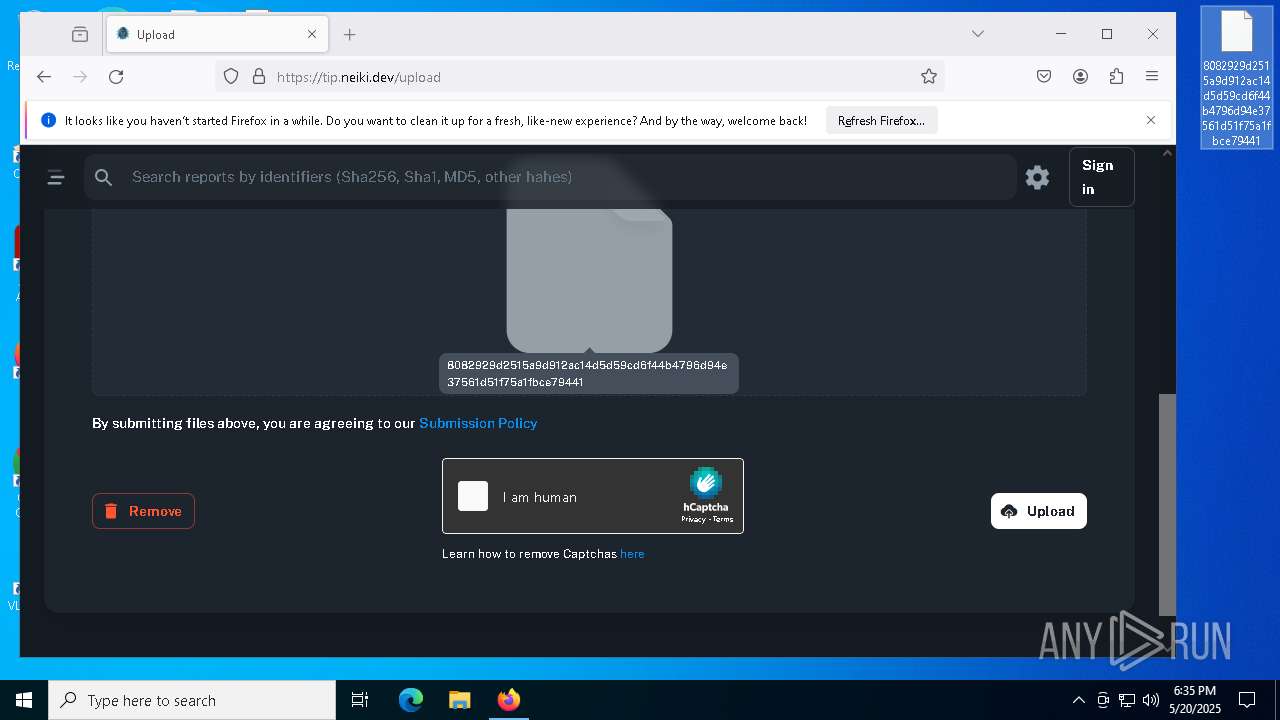Click the taskbar search box
The width and height of the screenshot is (1280, 720).
coord(192,700)
